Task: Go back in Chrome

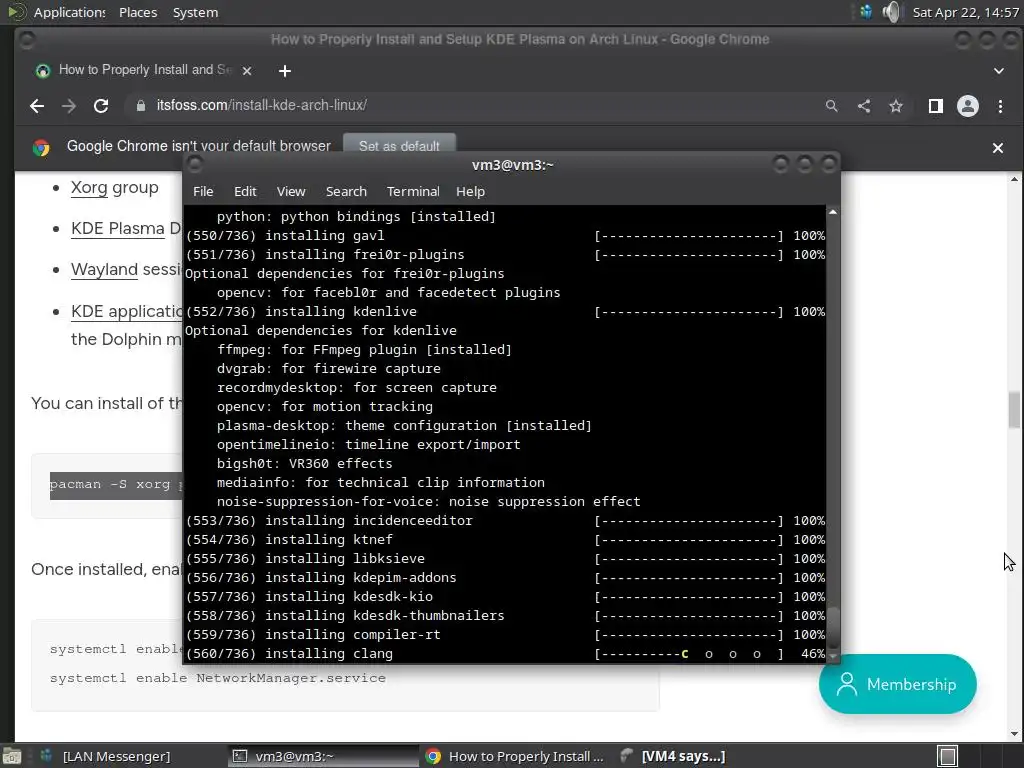Action: [x=37, y=106]
